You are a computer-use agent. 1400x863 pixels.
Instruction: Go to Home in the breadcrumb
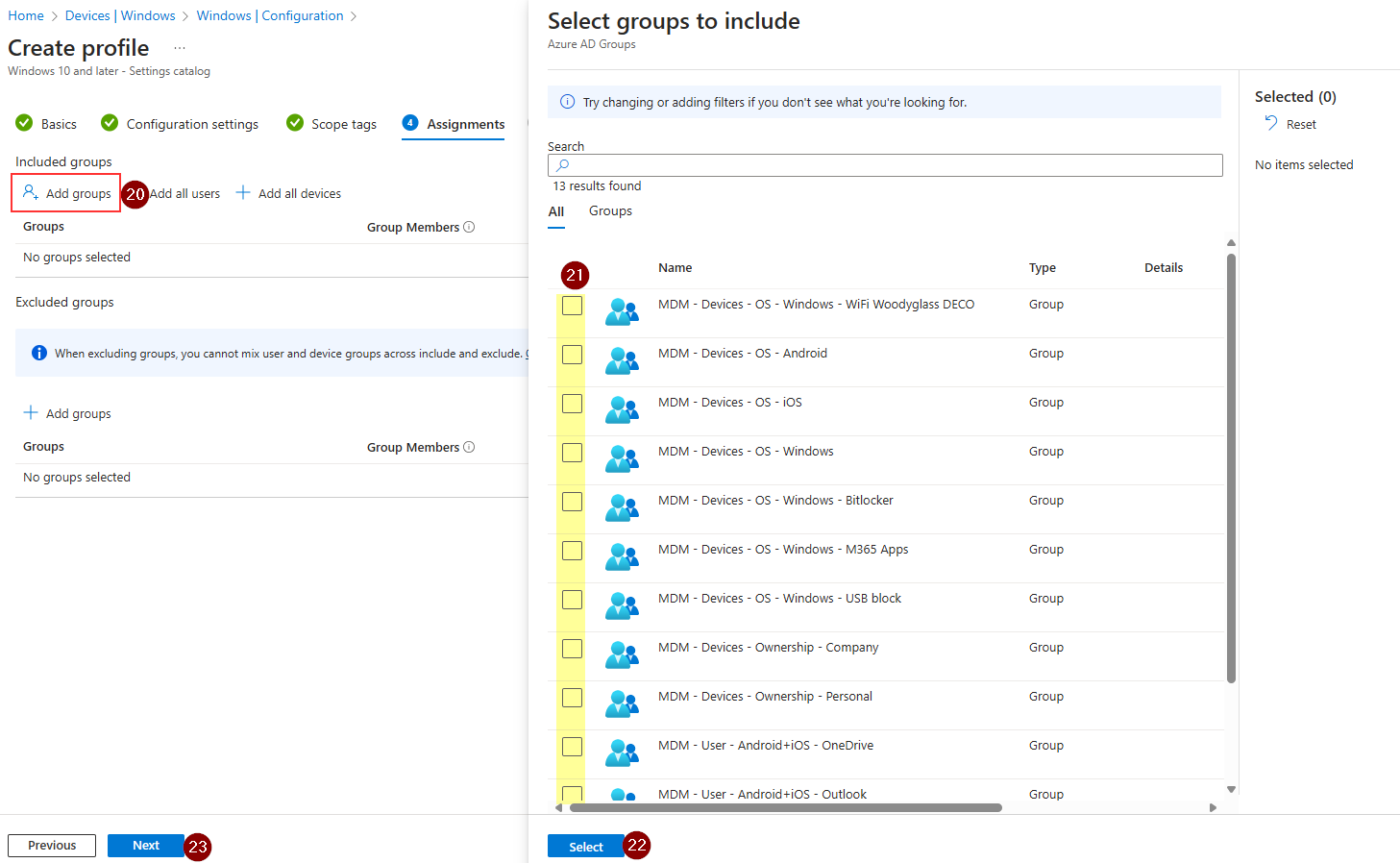(26, 15)
